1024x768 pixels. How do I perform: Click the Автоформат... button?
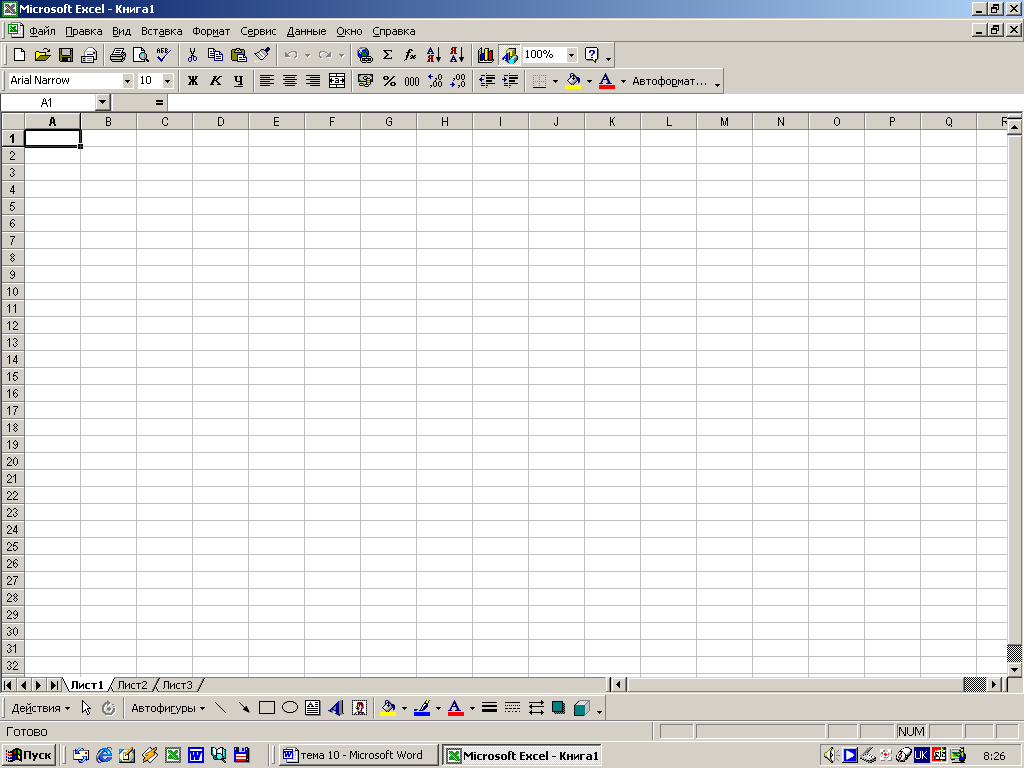click(669, 81)
